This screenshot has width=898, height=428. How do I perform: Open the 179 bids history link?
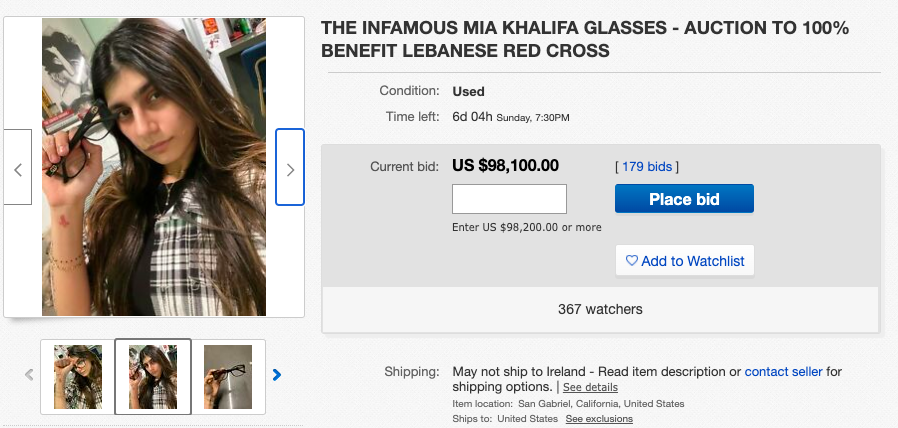(x=647, y=167)
